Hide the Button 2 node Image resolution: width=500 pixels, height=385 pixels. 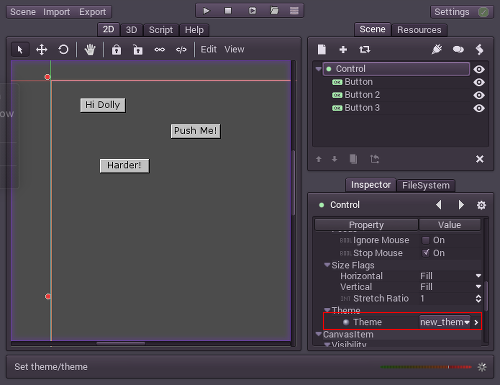pyautogui.click(x=479, y=95)
